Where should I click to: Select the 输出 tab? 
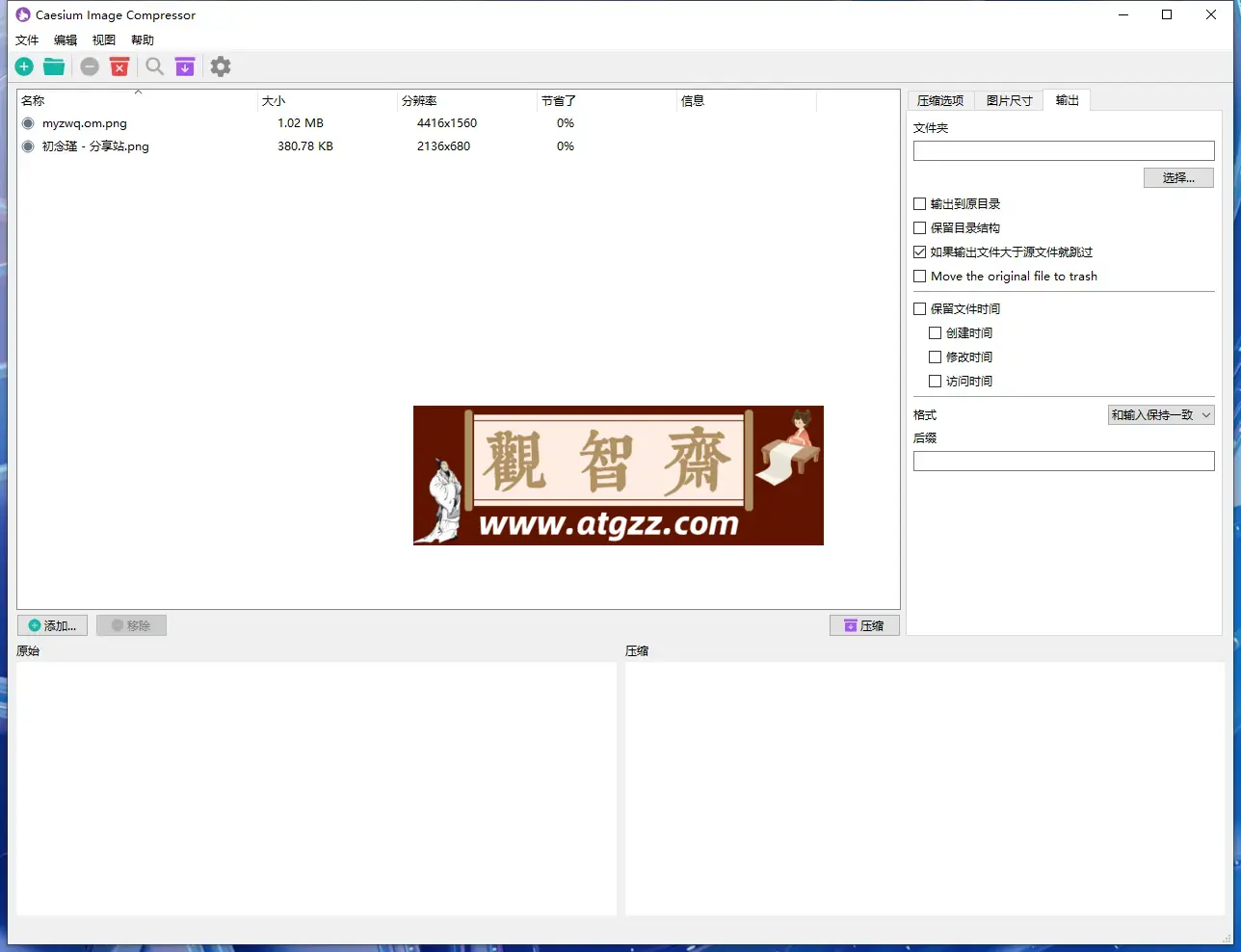[x=1067, y=100]
